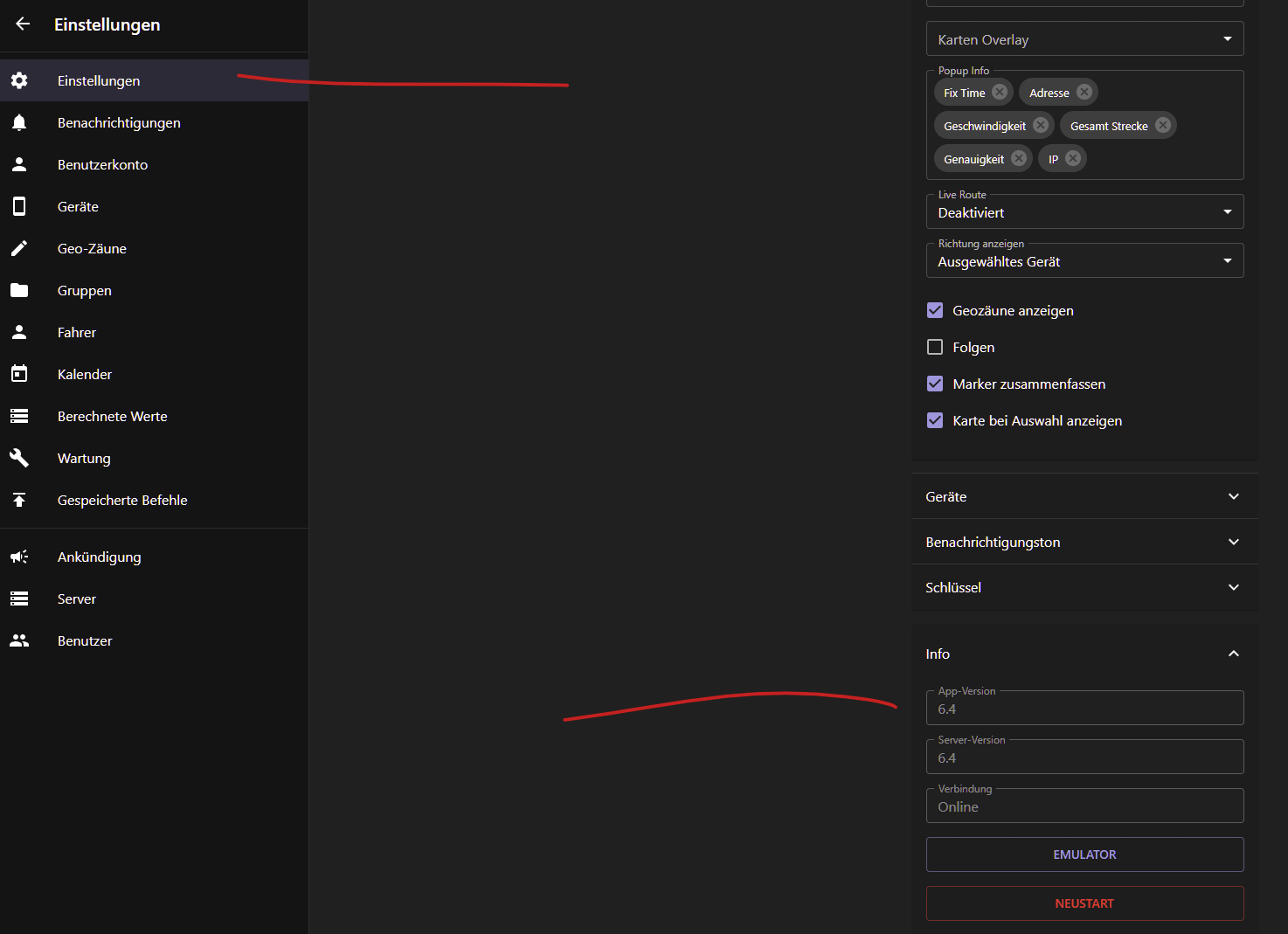Screen dimensions: 1288x934
Task: Click the Wartung wrench icon
Action: [x=19, y=458]
